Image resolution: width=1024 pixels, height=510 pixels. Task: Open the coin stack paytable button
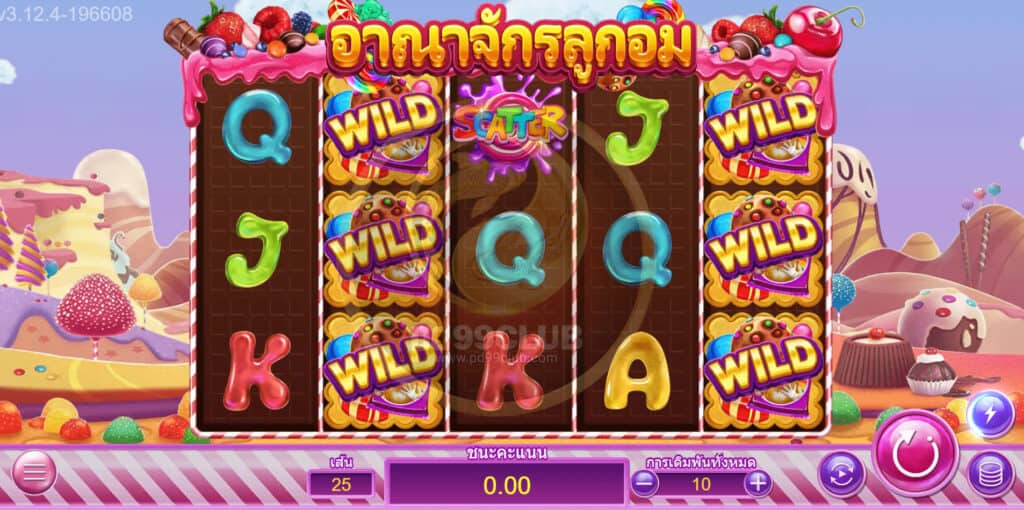[x=990, y=473]
